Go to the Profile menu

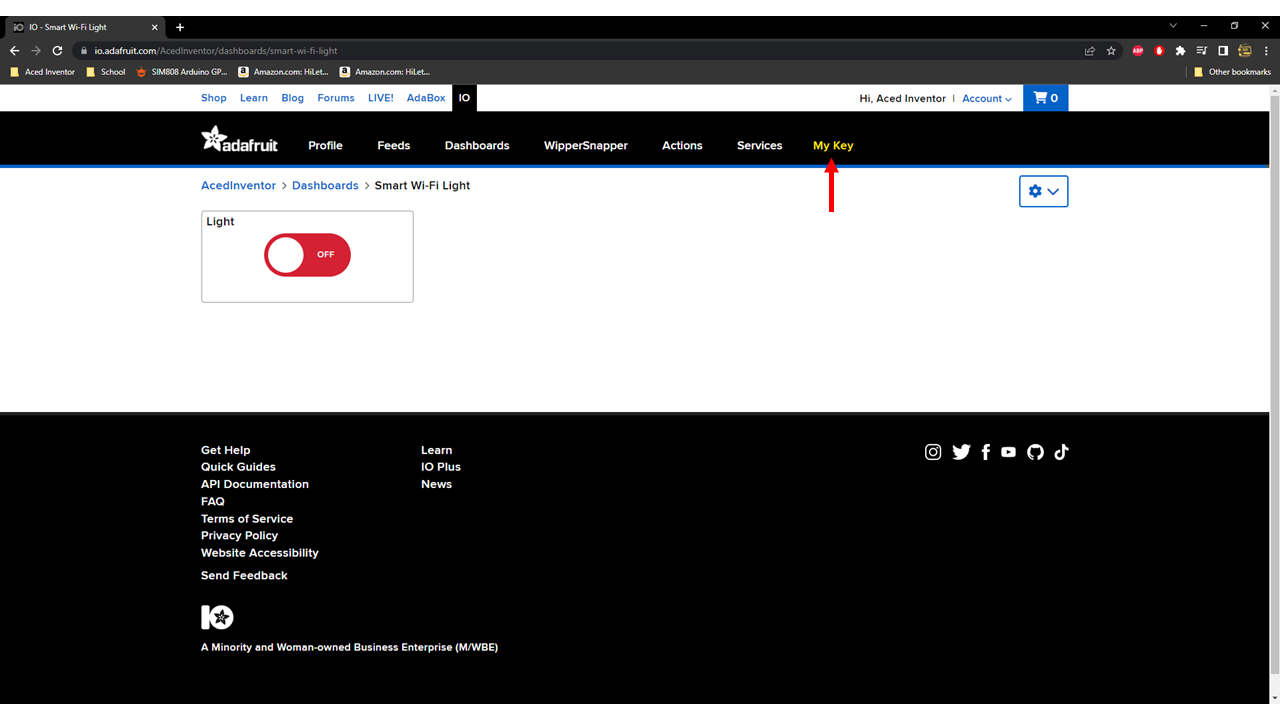point(325,146)
